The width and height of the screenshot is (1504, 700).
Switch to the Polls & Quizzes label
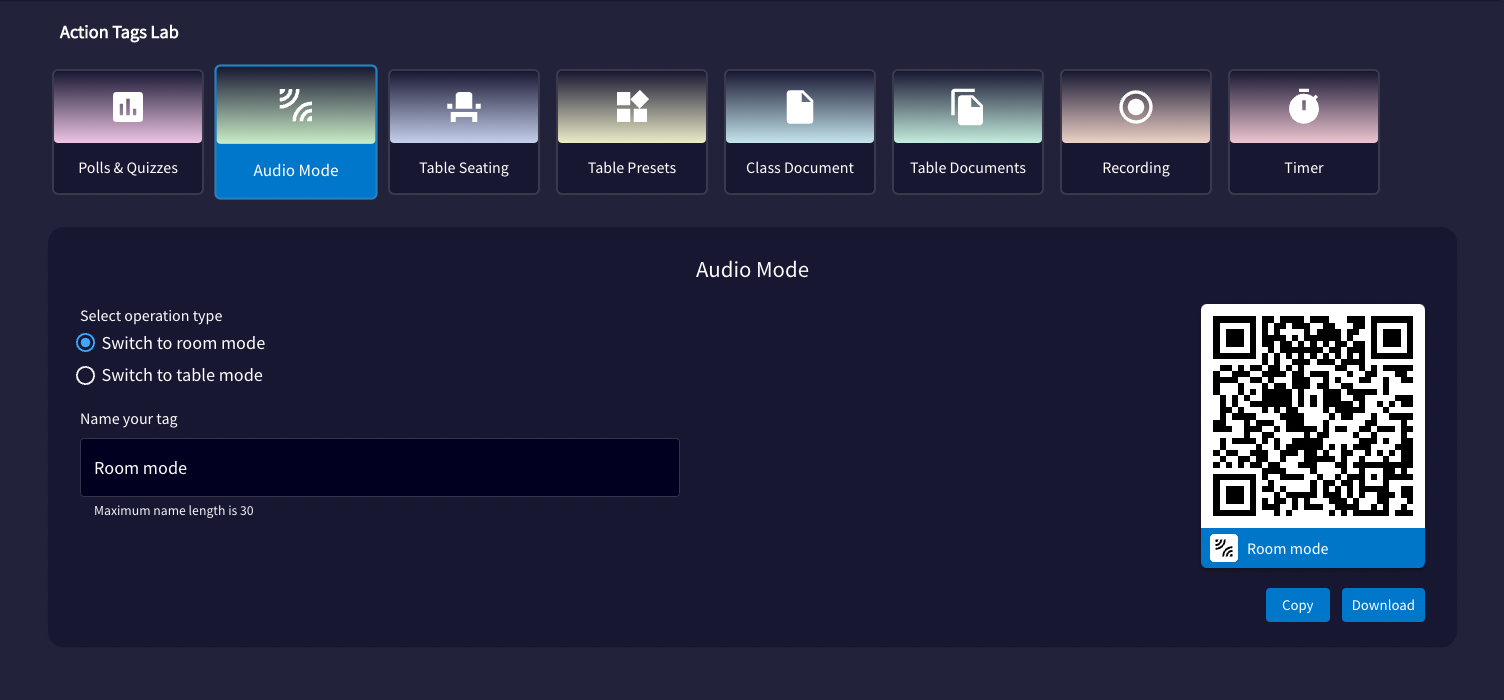[128, 168]
